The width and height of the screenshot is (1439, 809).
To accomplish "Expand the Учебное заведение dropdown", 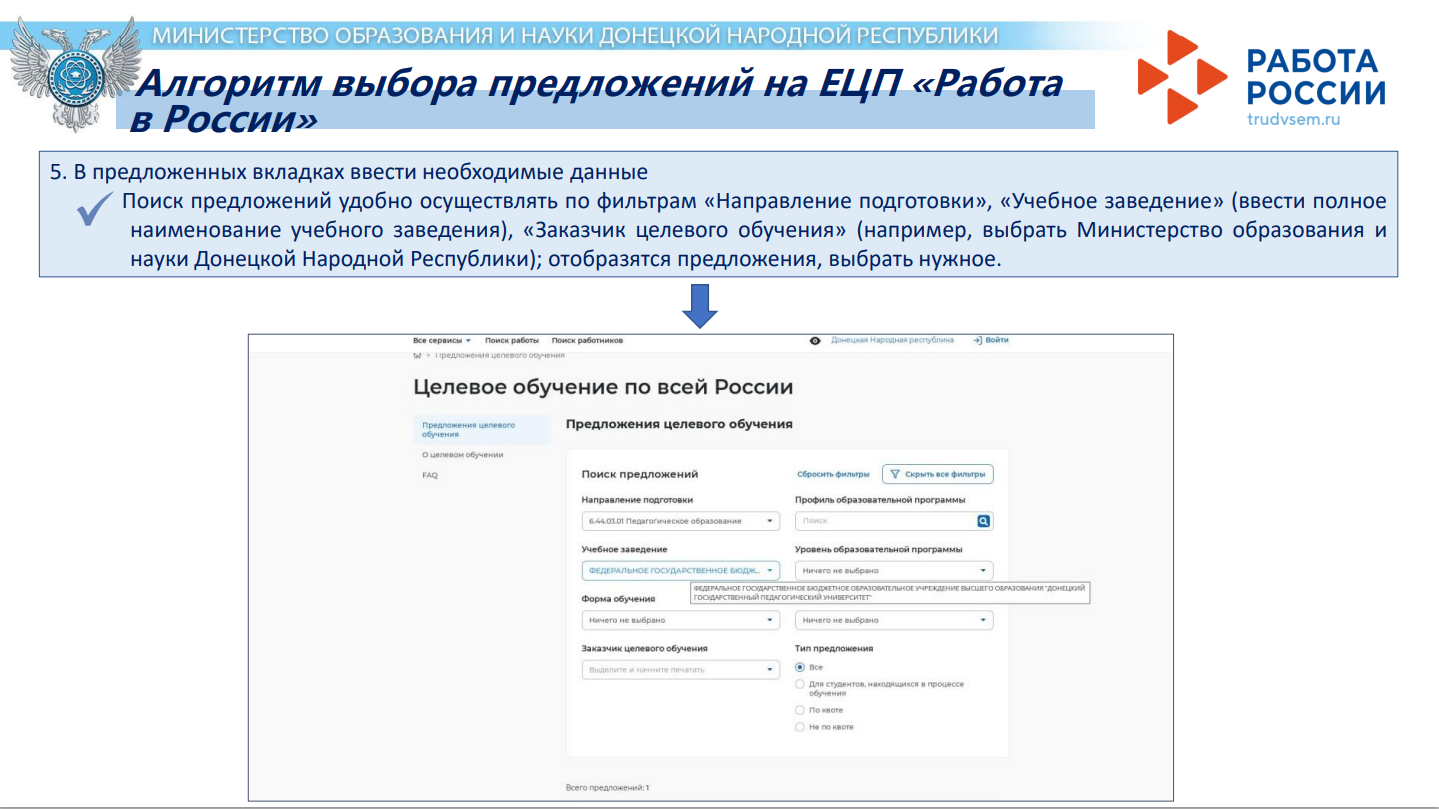I will [680, 571].
